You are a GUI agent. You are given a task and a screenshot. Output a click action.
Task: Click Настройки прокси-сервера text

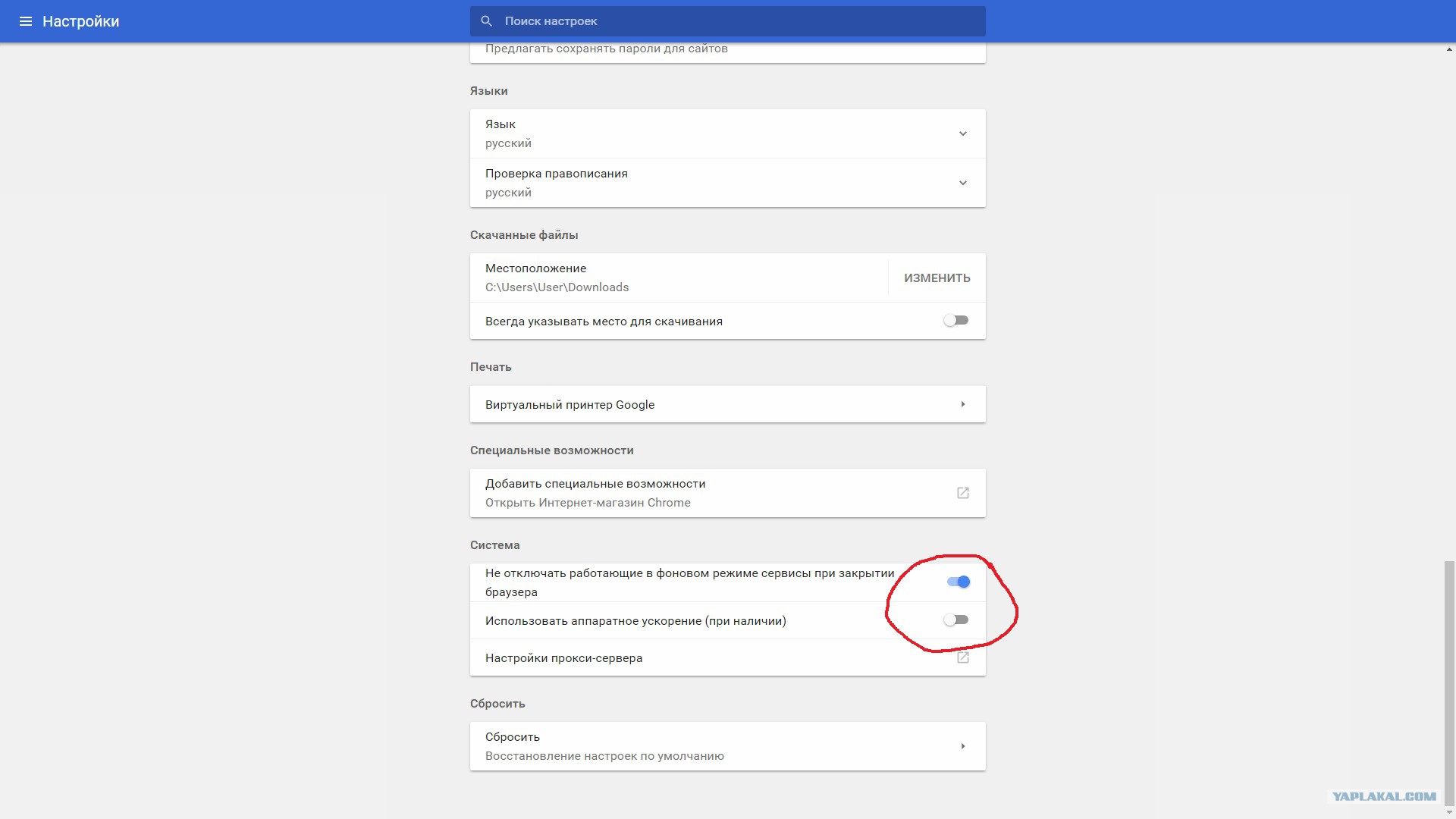(563, 658)
